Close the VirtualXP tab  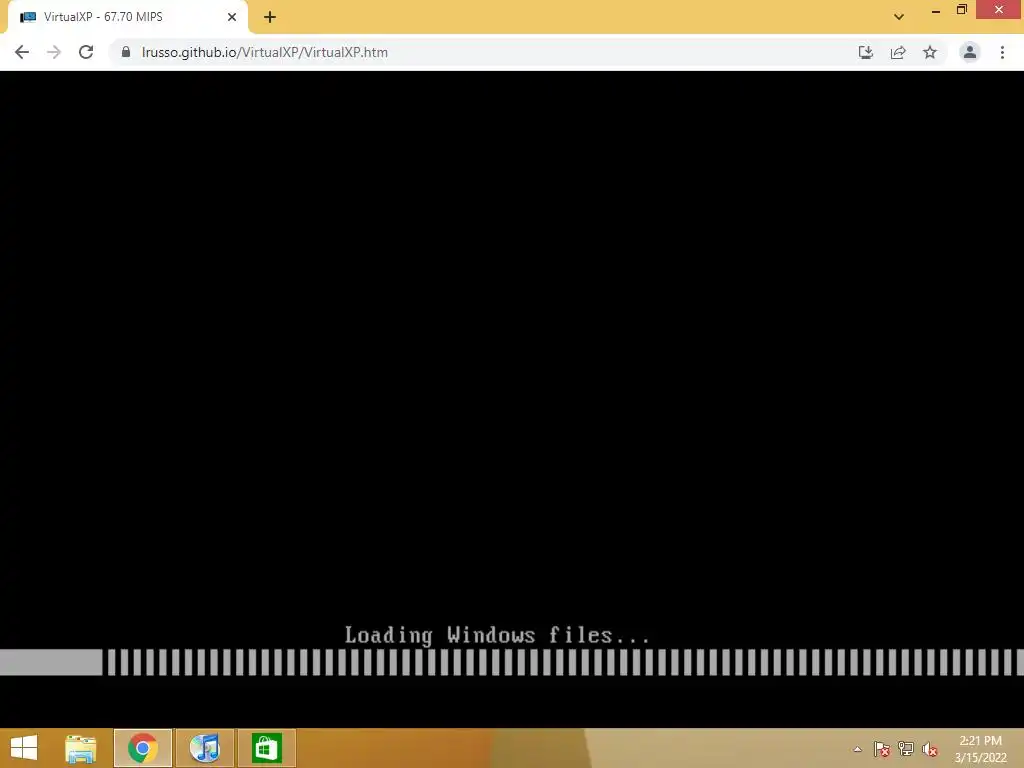232,17
